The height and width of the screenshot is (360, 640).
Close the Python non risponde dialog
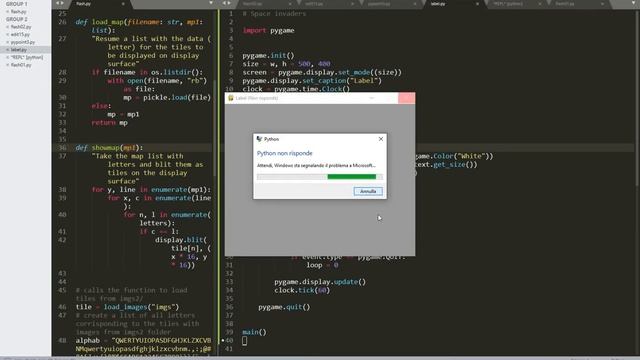(x=381, y=139)
